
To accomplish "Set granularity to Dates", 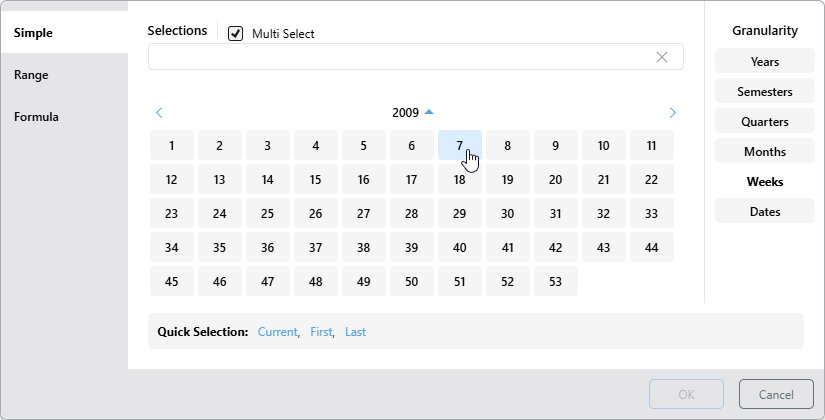I will 764,212.
